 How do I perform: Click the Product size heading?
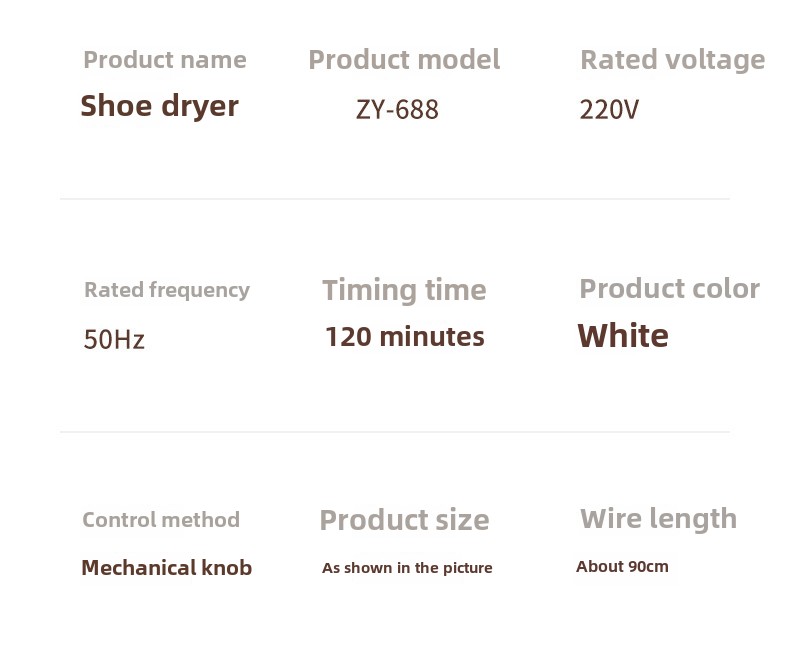pyautogui.click(x=405, y=520)
